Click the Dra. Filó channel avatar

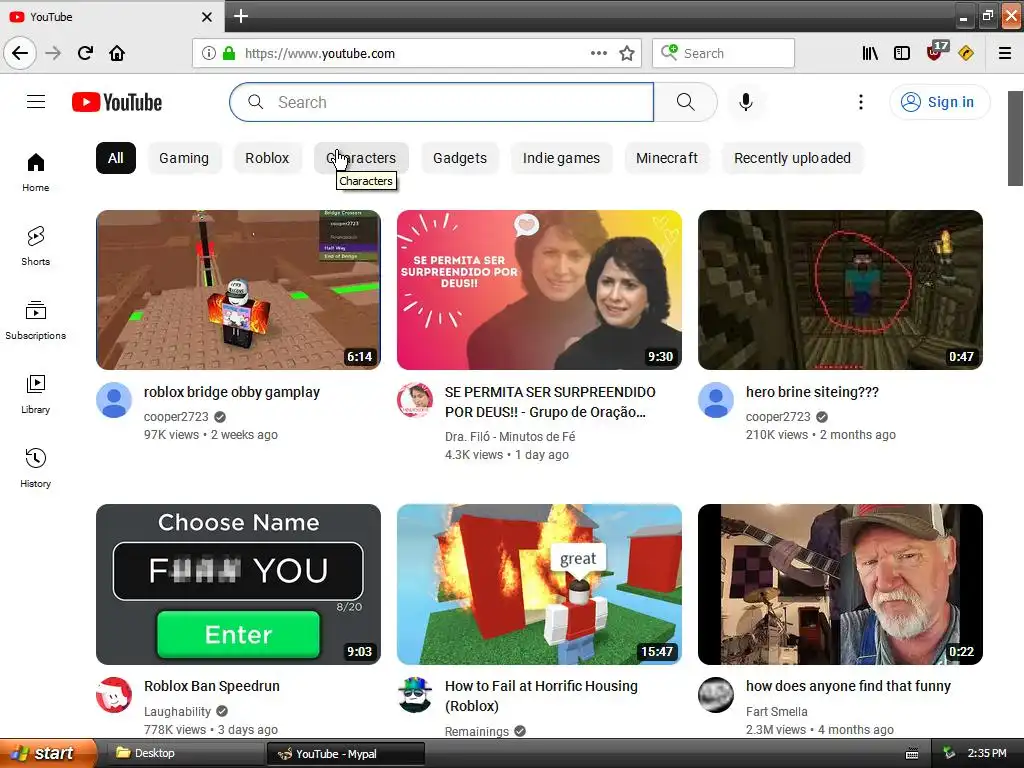point(415,400)
